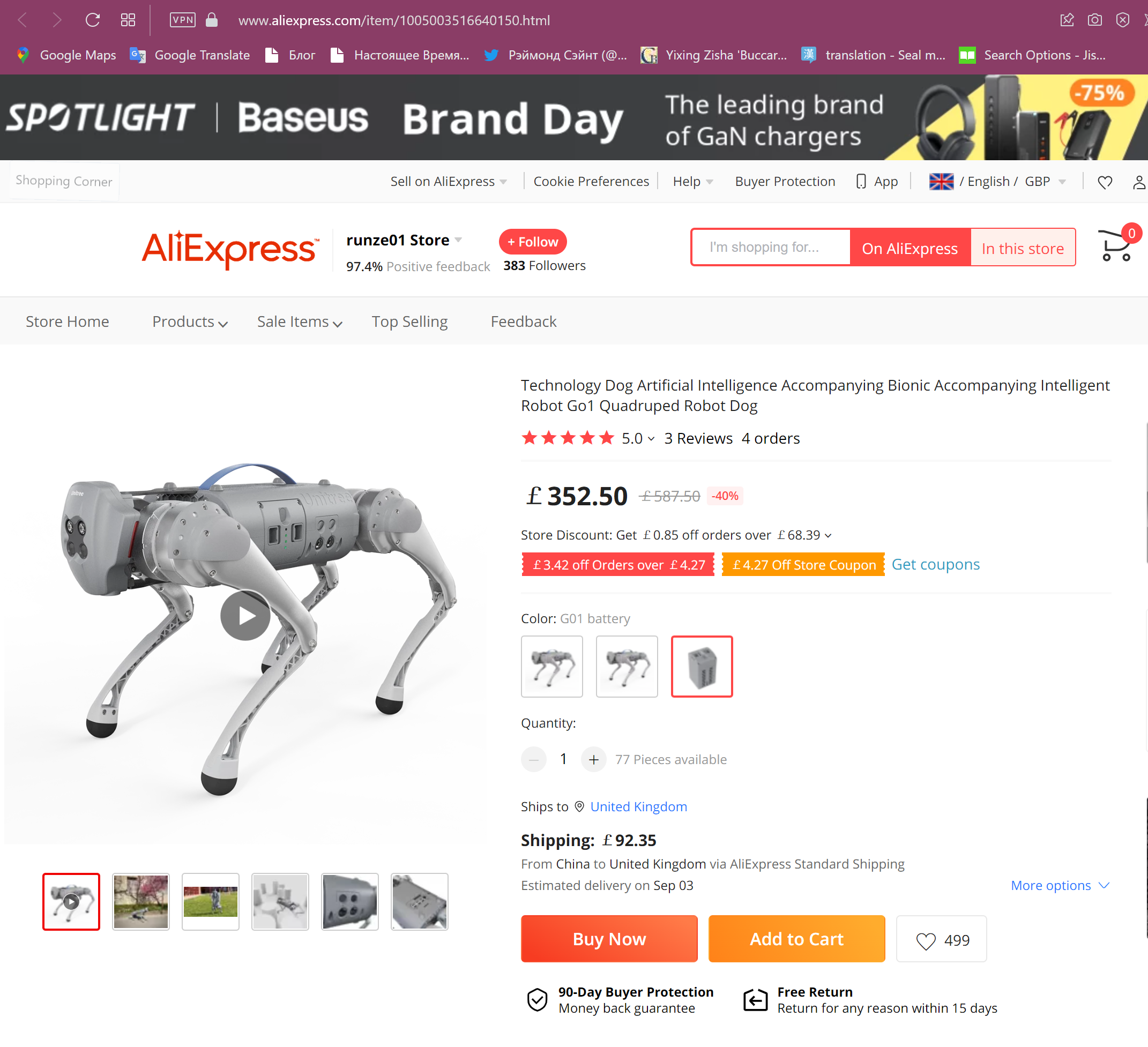Play the product video on main image
This screenshot has height=1047, width=1148.
pyautogui.click(x=245, y=616)
